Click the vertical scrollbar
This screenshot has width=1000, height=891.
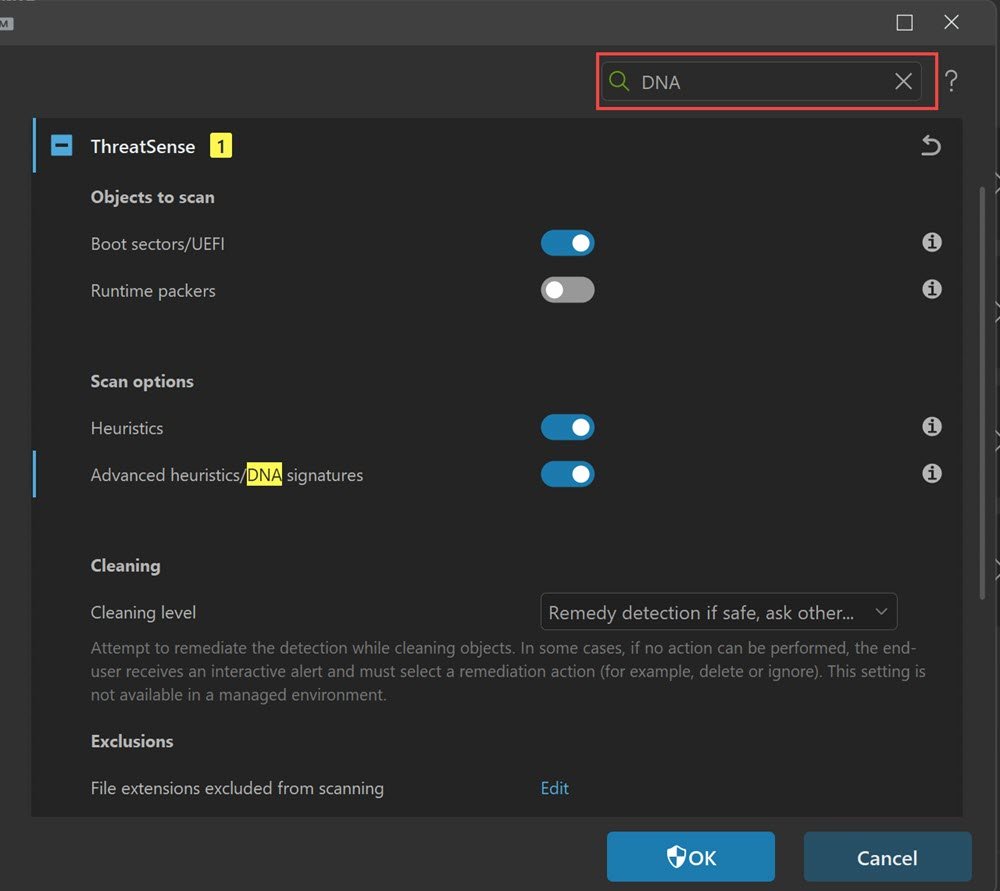982,392
